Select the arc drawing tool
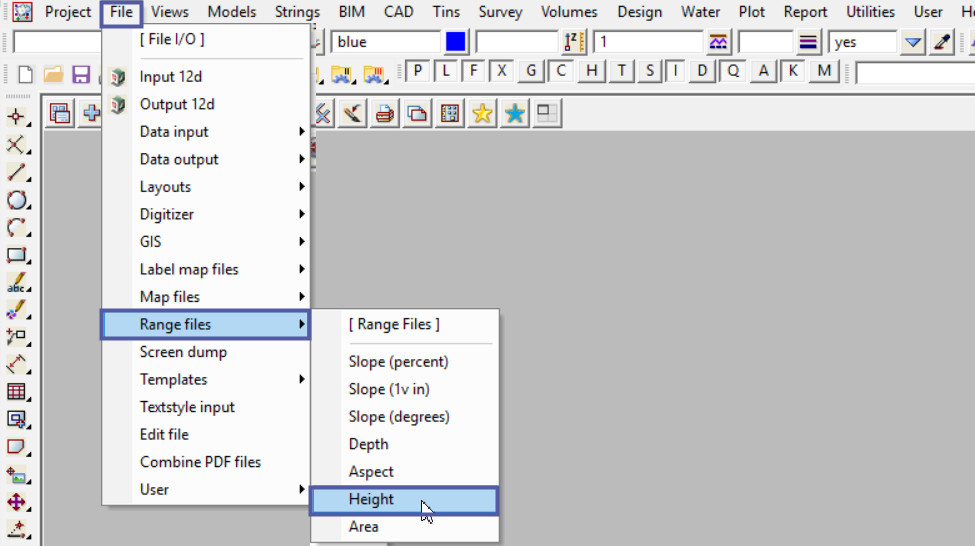The image size is (975, 546). coord(17,227)
